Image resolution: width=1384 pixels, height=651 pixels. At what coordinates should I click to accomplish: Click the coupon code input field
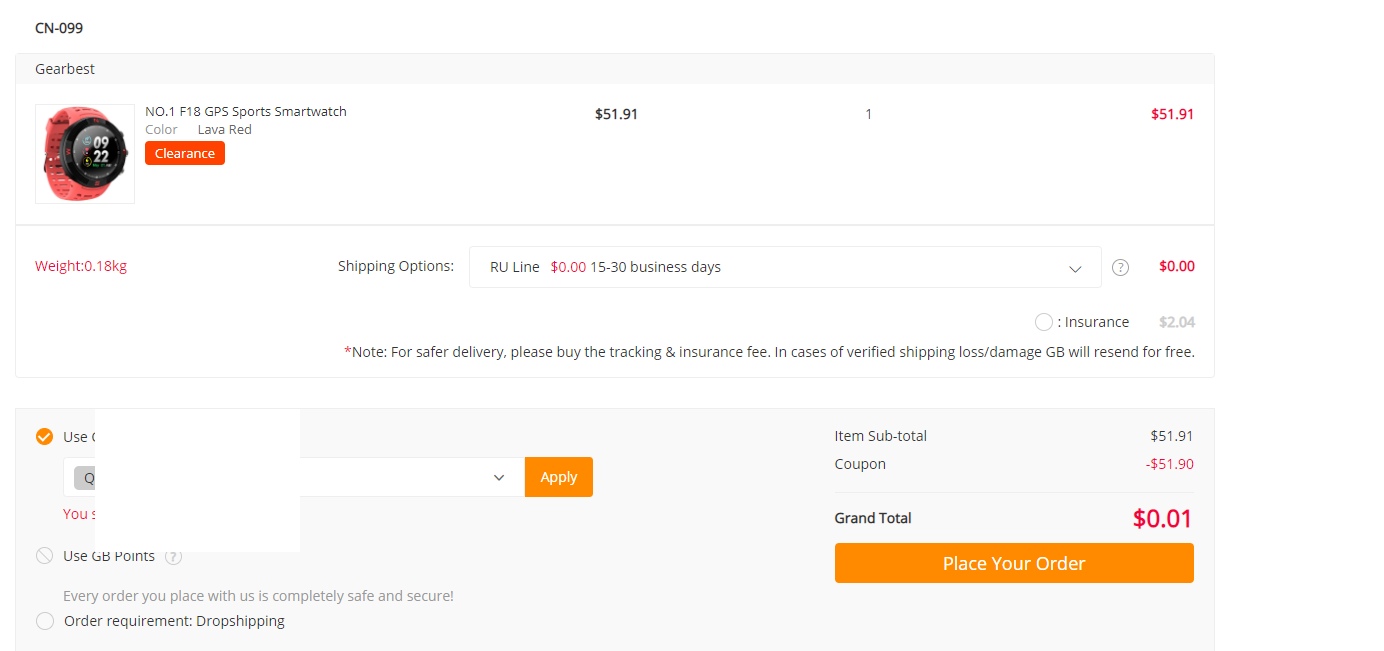click(x=294, y=477)
